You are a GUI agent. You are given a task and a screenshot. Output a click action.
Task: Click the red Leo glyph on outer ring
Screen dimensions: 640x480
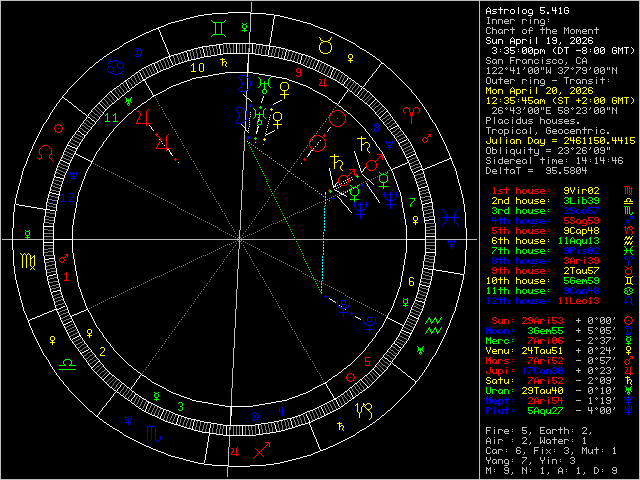coord(46,154)
